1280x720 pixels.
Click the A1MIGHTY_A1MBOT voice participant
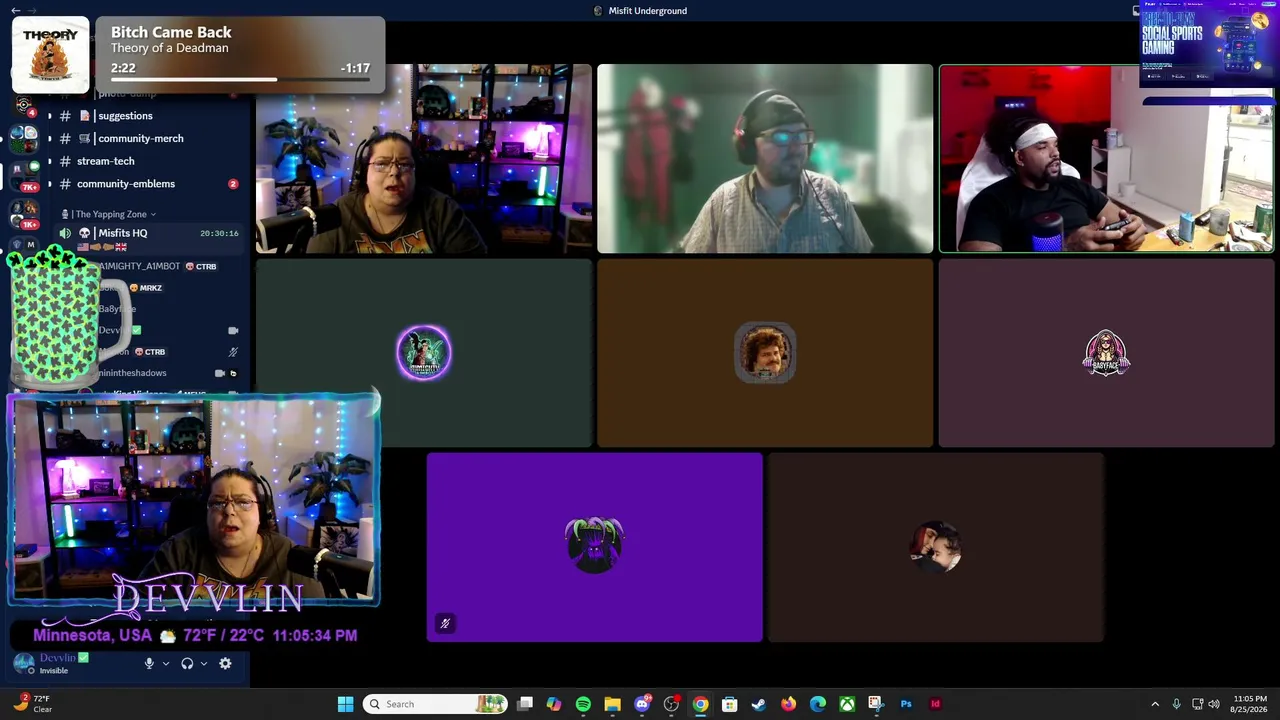pyautogui.click(x=139, y=266)
